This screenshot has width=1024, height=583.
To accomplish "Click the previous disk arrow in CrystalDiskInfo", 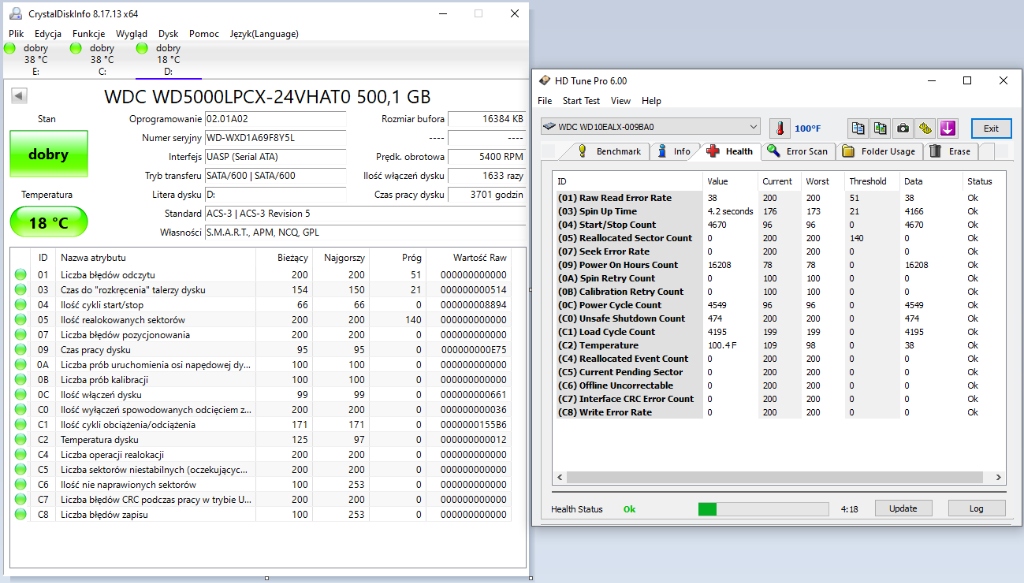I will point(19,96).
